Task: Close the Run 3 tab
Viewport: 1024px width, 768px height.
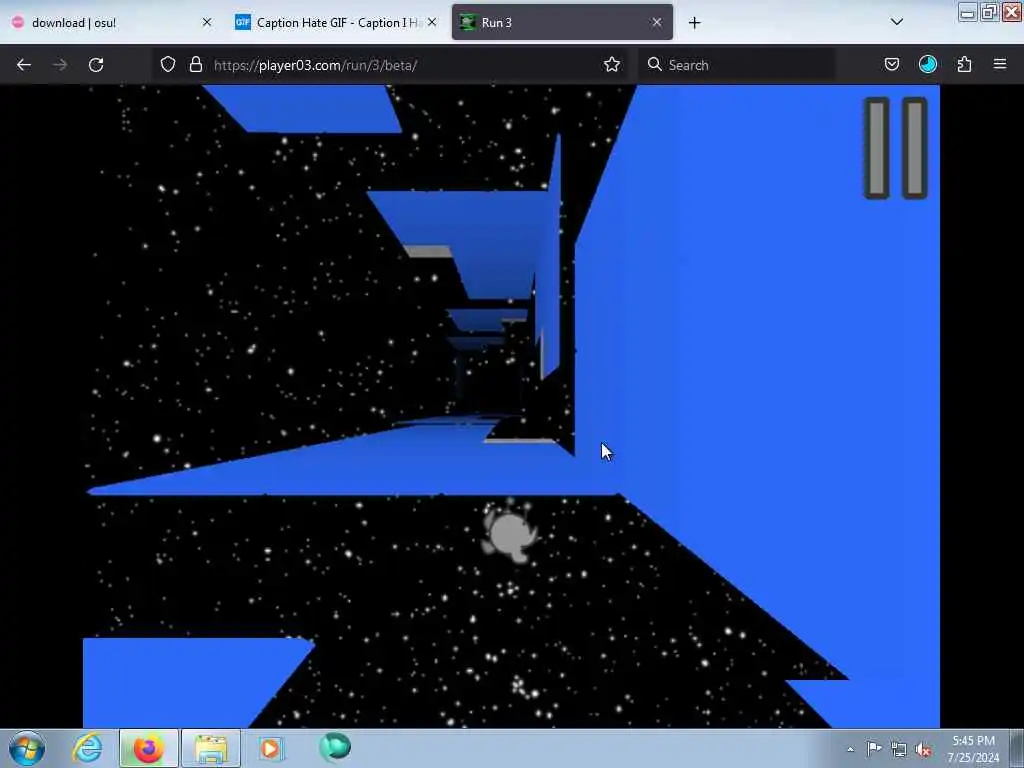Action: click(656, 22)
